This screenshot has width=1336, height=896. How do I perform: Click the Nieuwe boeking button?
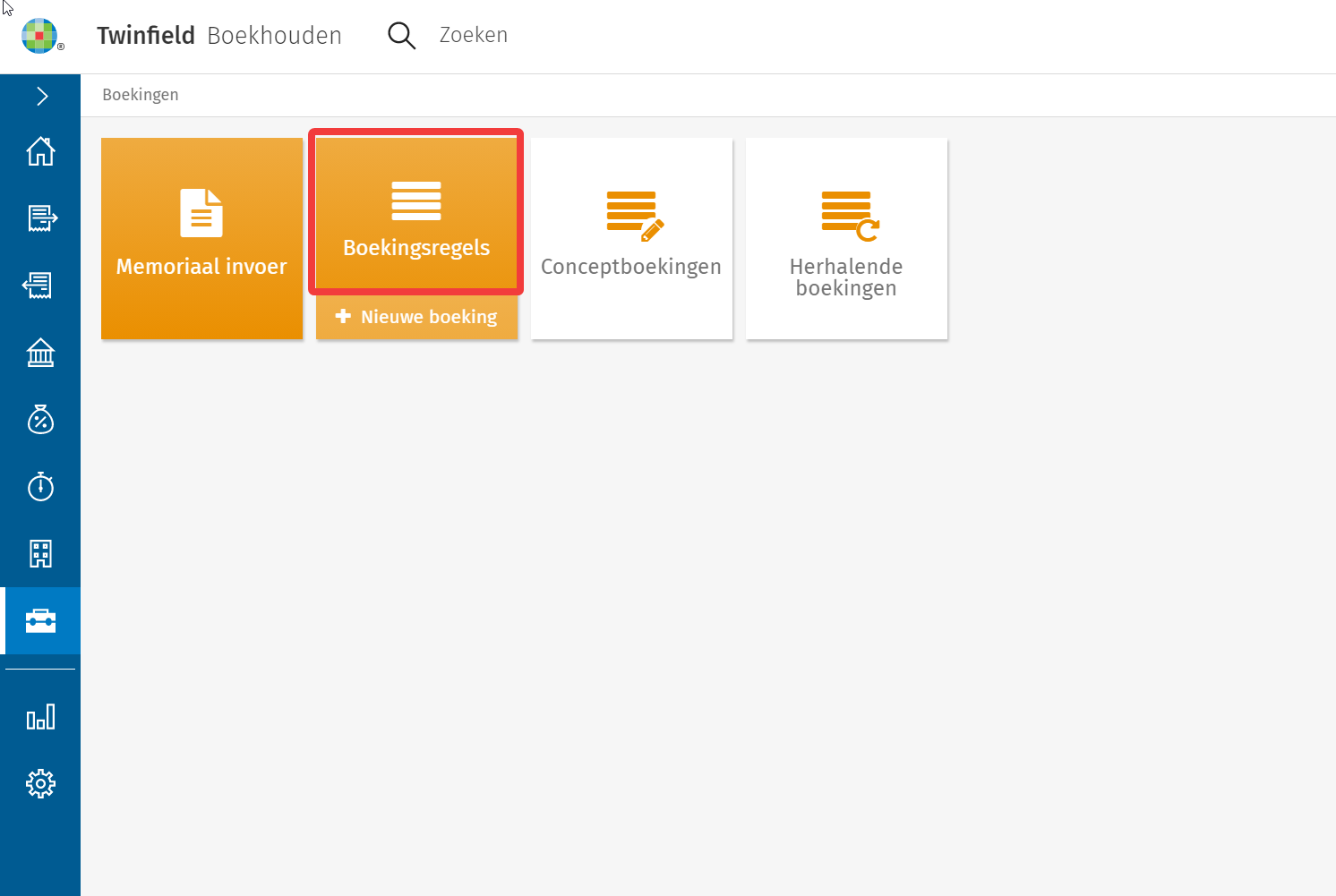pos(416,317)
